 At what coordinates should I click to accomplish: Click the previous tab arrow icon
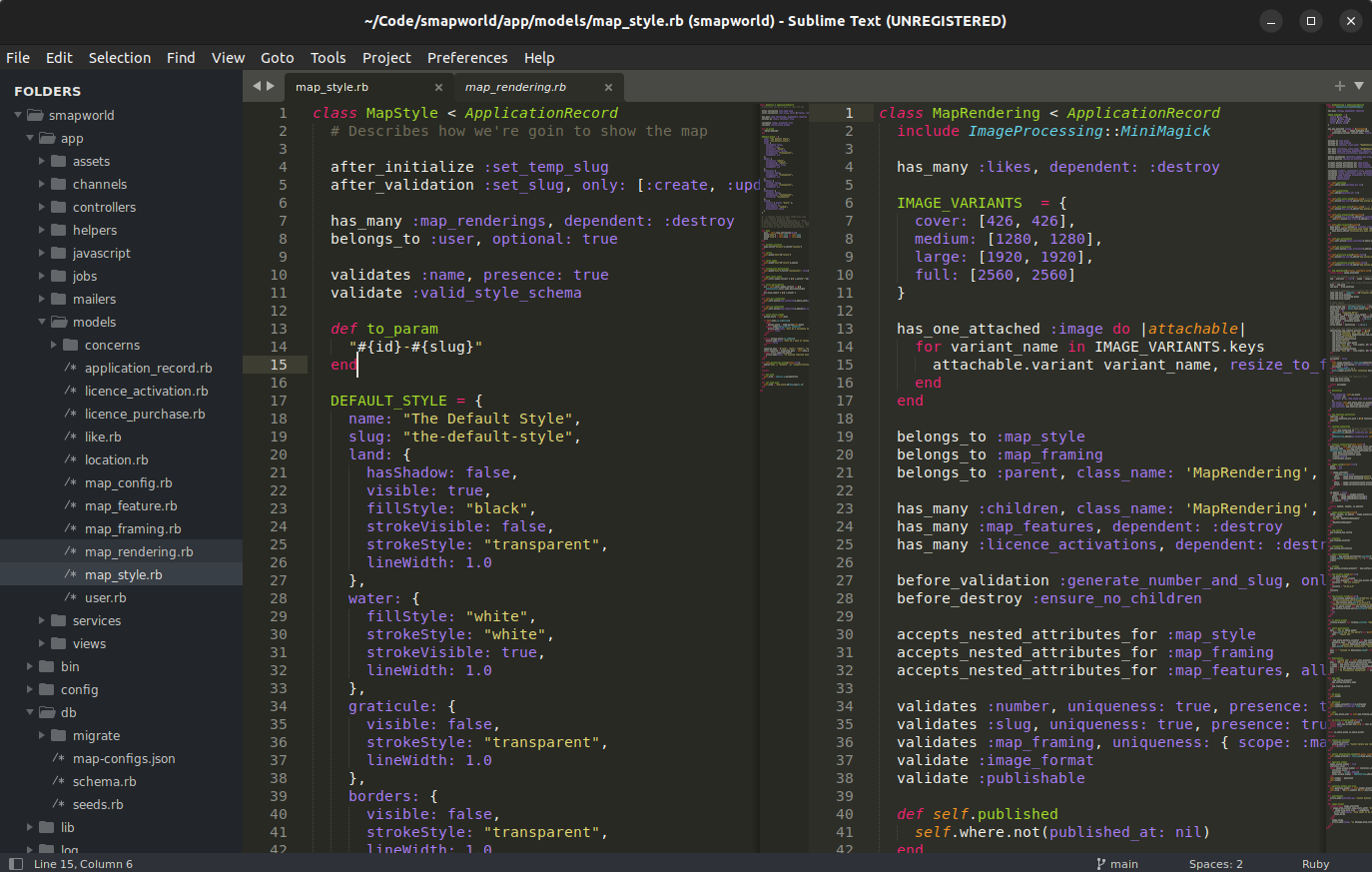[256, 87]
